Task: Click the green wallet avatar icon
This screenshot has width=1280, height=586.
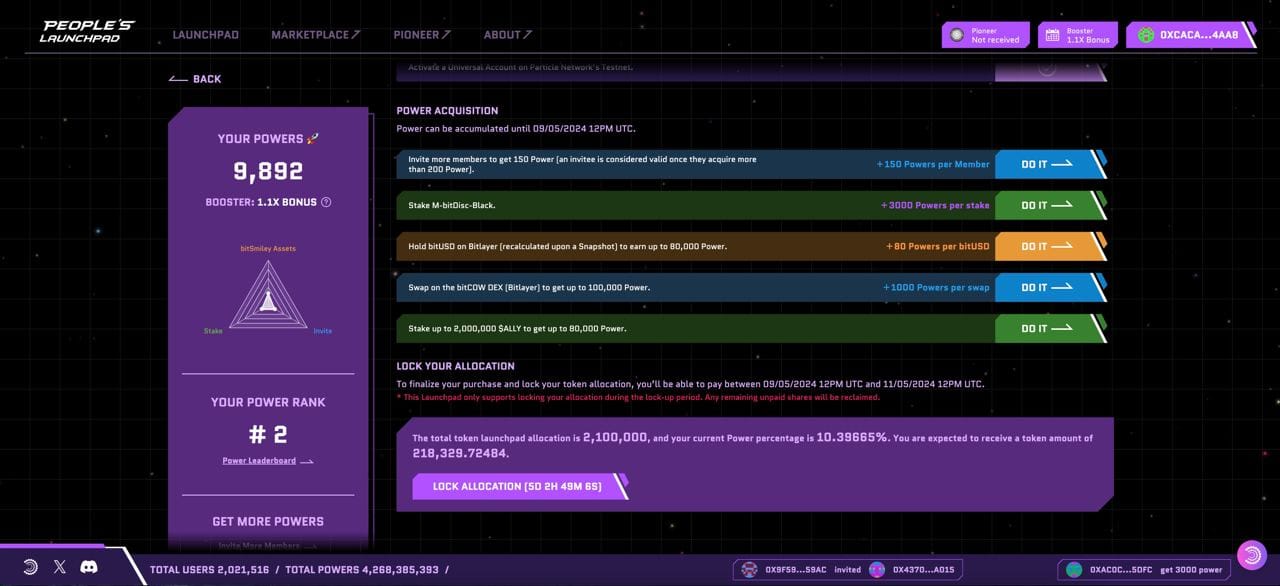Action: (1145, 35)
